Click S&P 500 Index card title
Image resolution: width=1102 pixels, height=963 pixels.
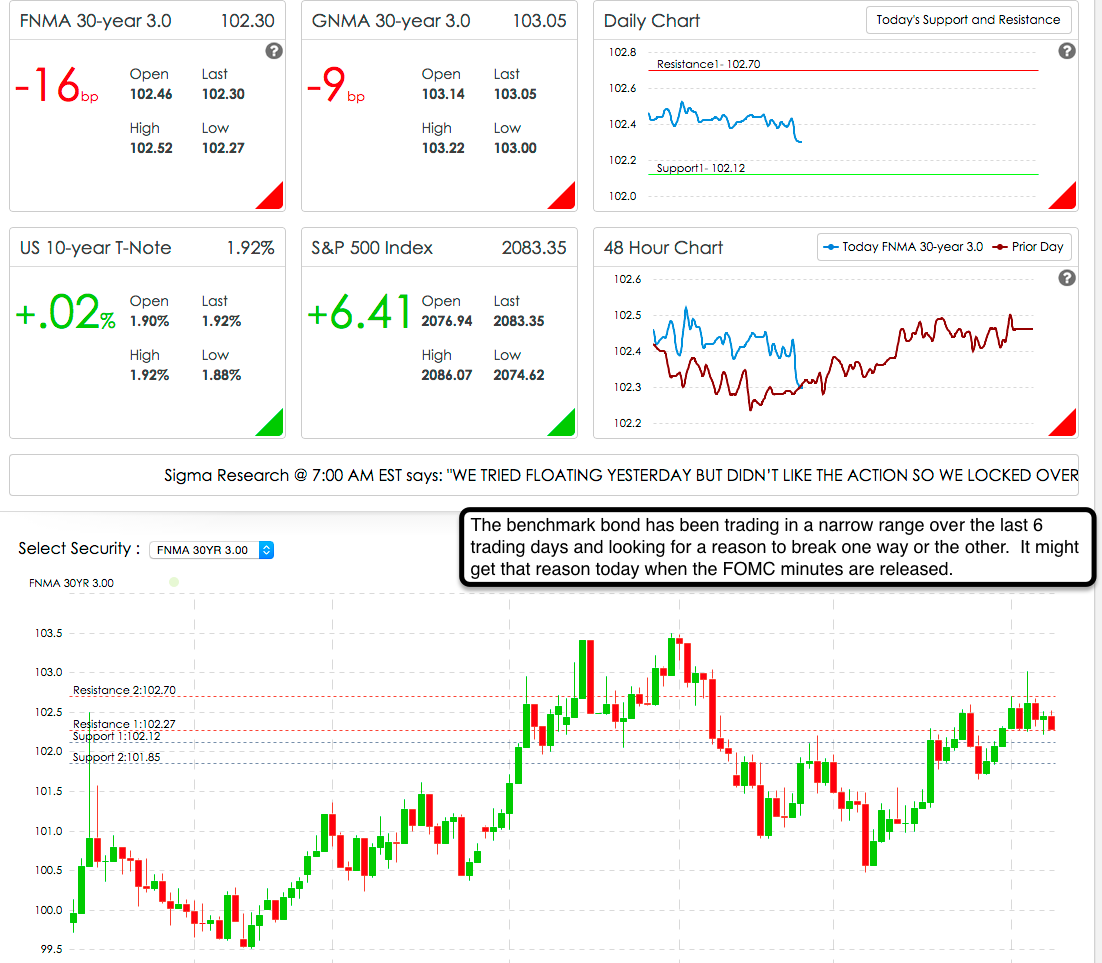372,248
